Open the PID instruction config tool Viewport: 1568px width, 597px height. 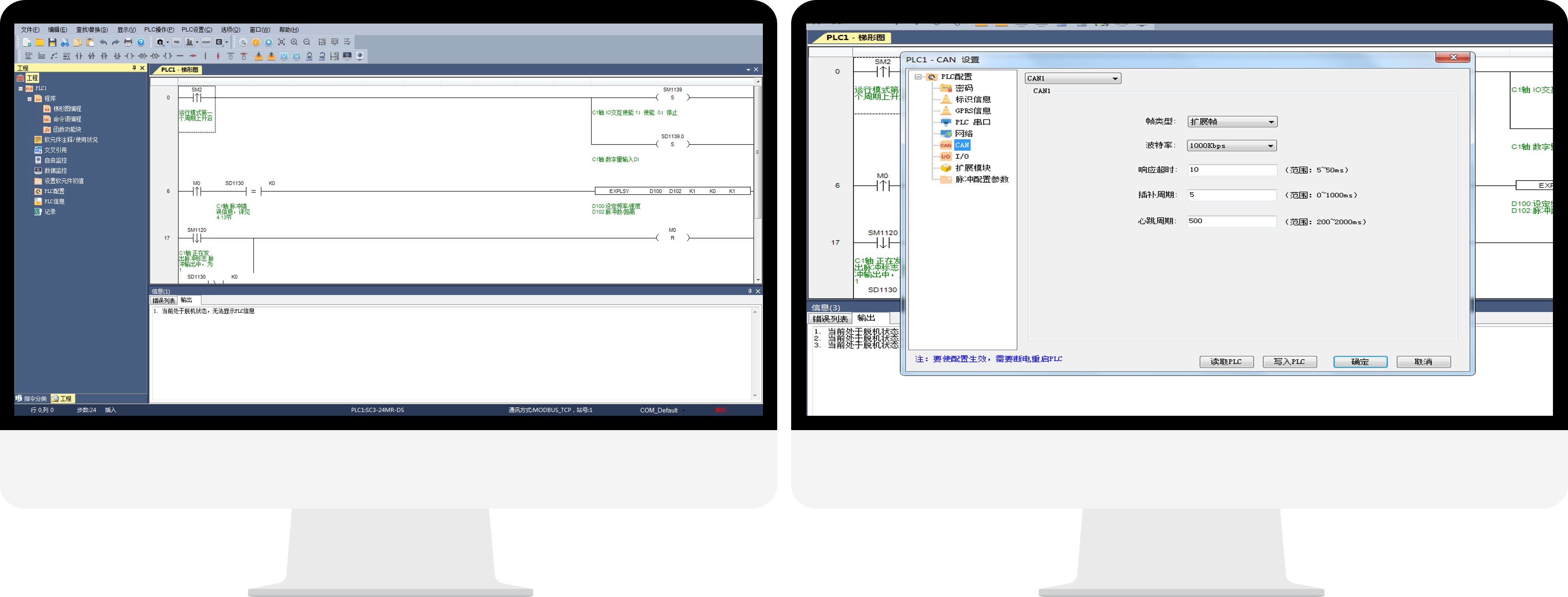[x=177, y=42]
